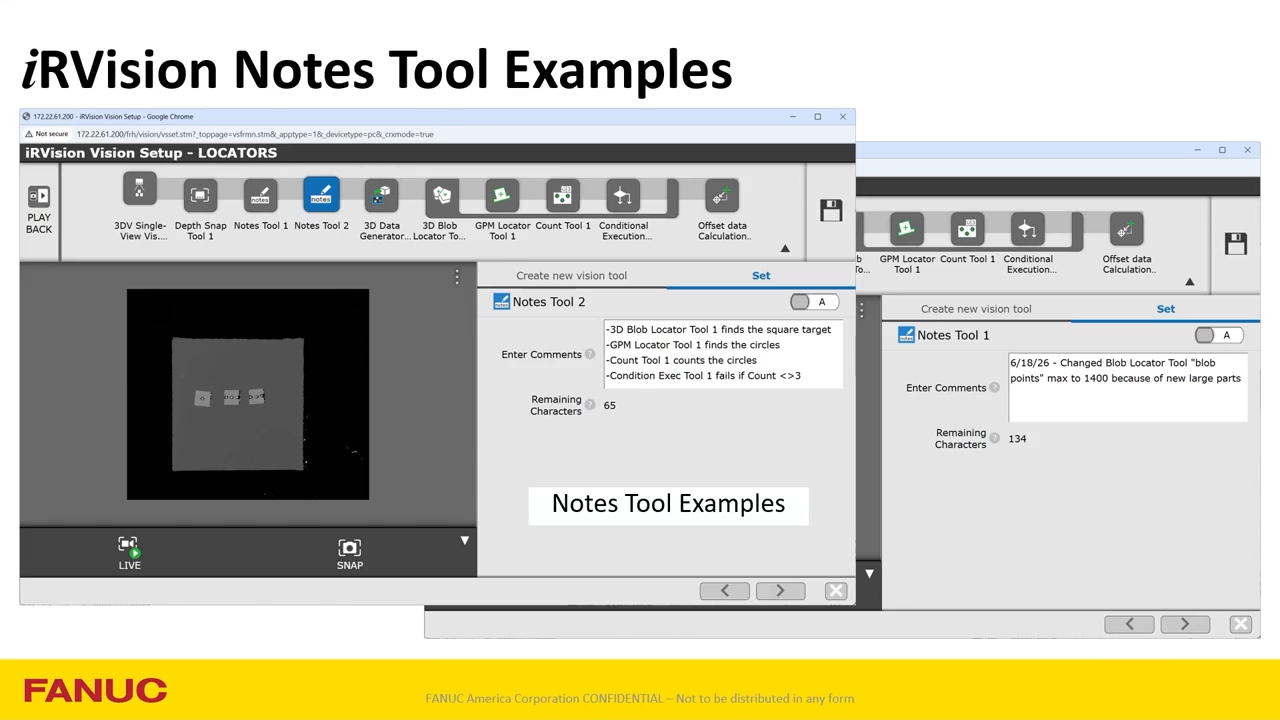Select the 3DV Single-View Vision tool icon
This screenshot has width=1280, height=720.
[x=140, y=189]
